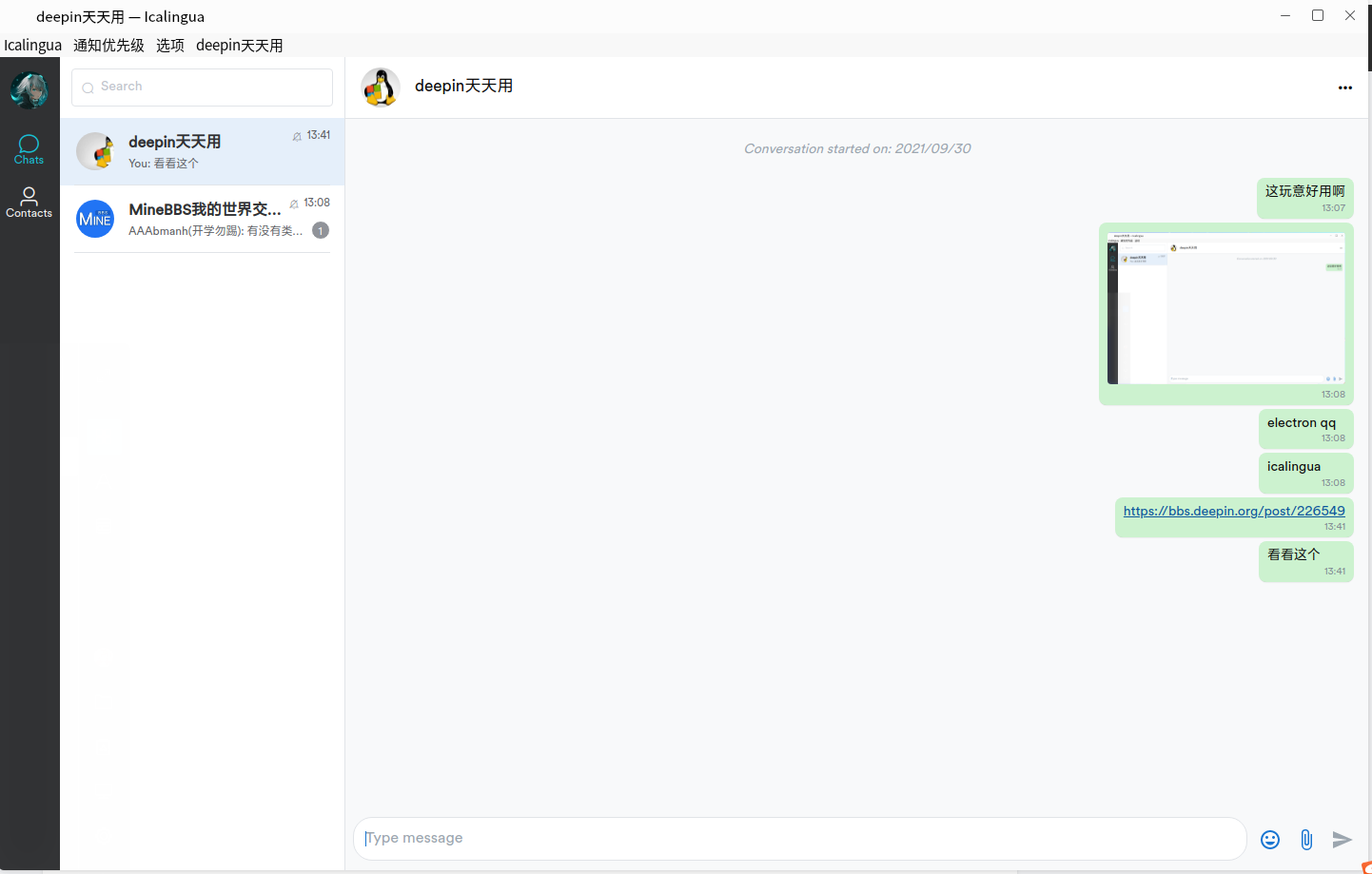Click the send message arrow icon
Screen dimensions: 1372x874
1342,839
